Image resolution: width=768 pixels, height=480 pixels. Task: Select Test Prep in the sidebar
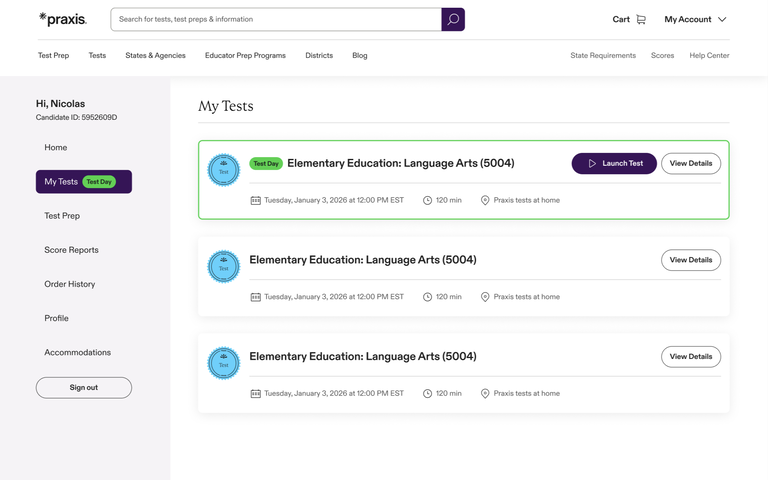pyautogui.click(x=62, y=216)
